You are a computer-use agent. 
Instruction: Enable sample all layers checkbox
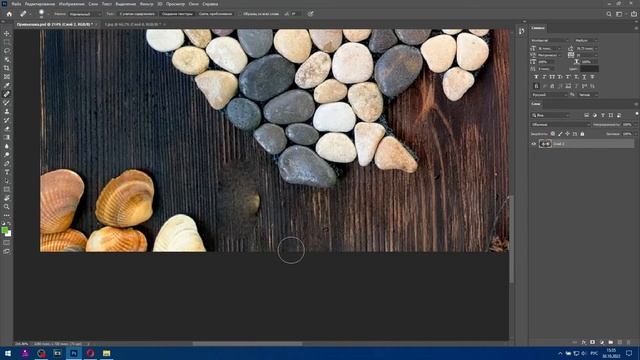click(x=240, y=14)
